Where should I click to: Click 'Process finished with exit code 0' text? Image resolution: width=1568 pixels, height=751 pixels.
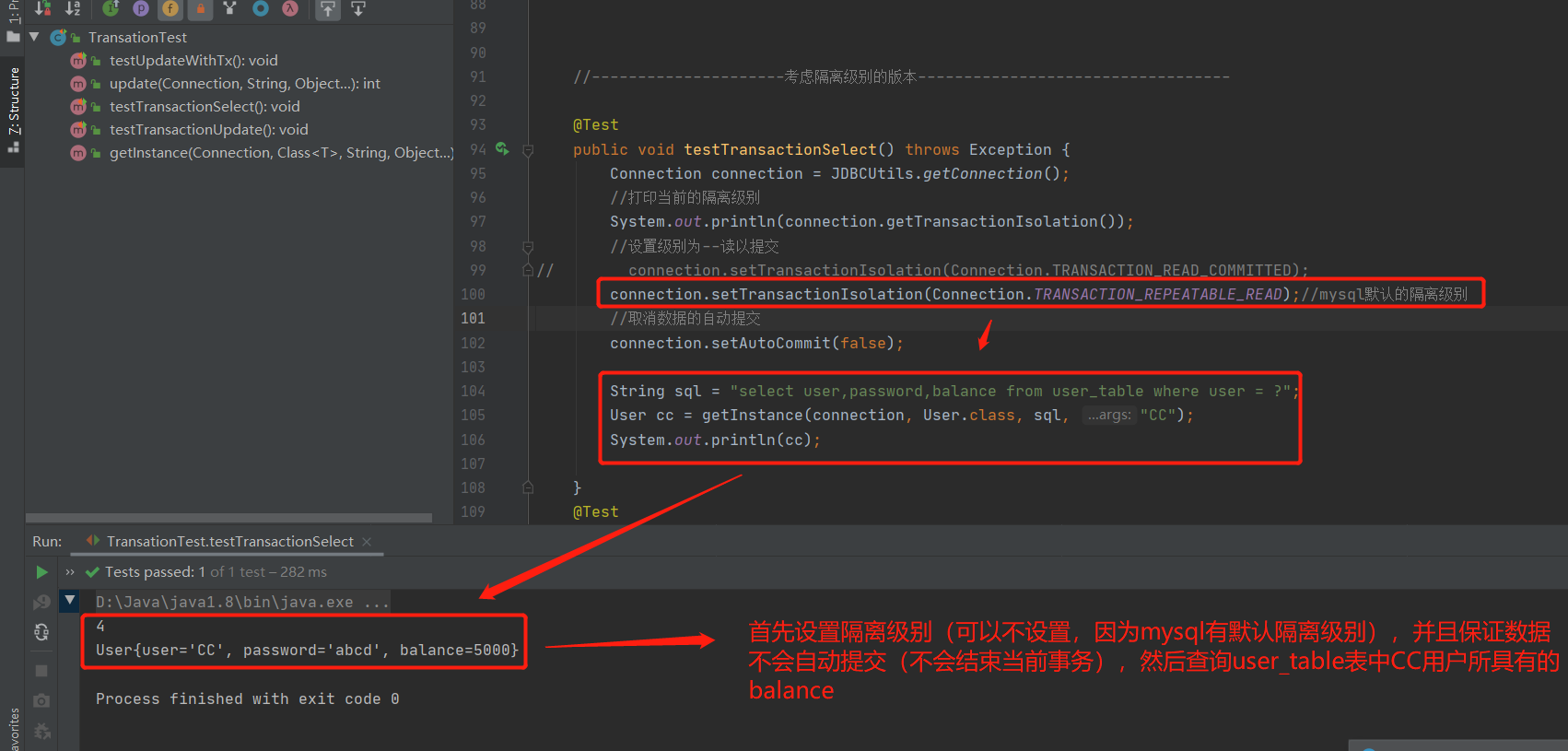tap(247, 698)
